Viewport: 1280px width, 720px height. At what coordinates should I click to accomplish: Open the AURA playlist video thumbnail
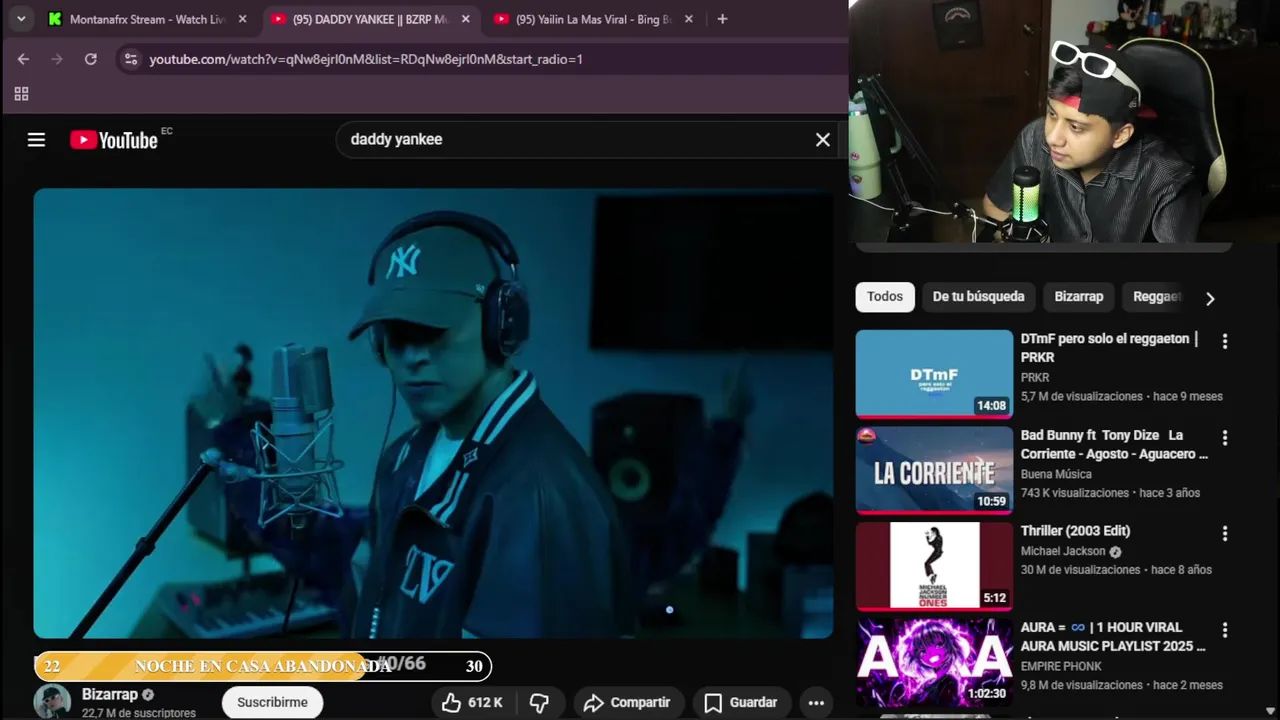[x=934, y=662]
